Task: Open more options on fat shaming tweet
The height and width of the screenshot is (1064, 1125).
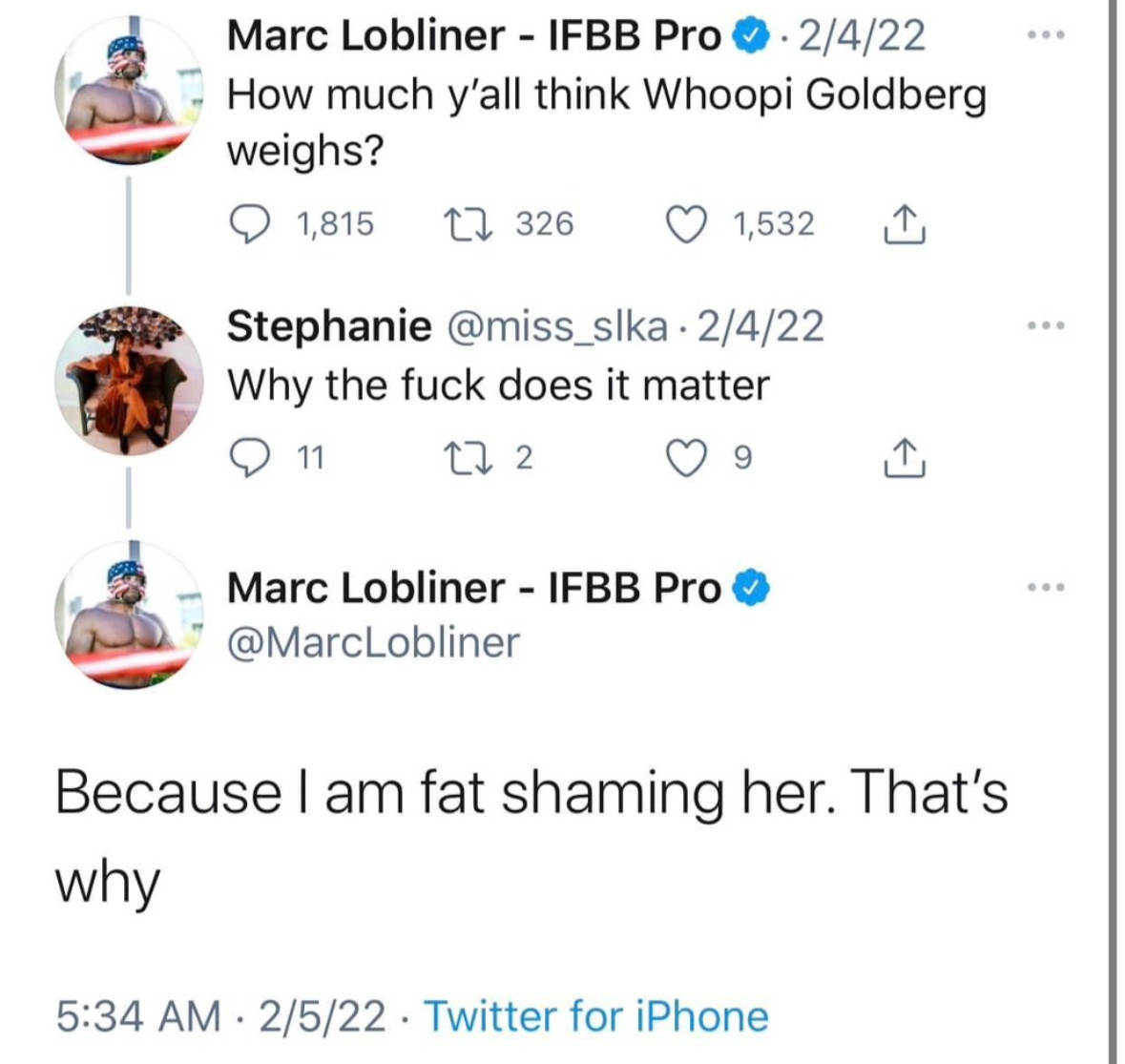Action: pyautogui.click(x=1046, y=588)
